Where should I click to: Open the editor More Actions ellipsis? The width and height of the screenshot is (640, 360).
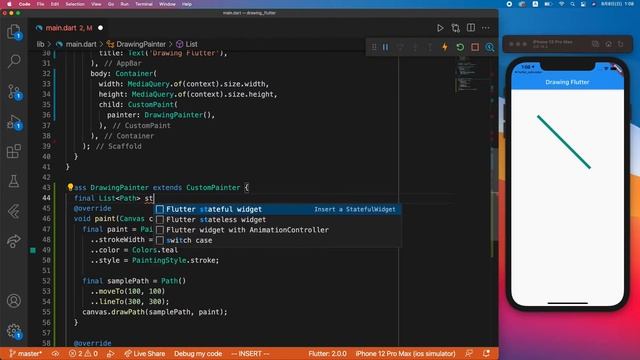[485, 28]
